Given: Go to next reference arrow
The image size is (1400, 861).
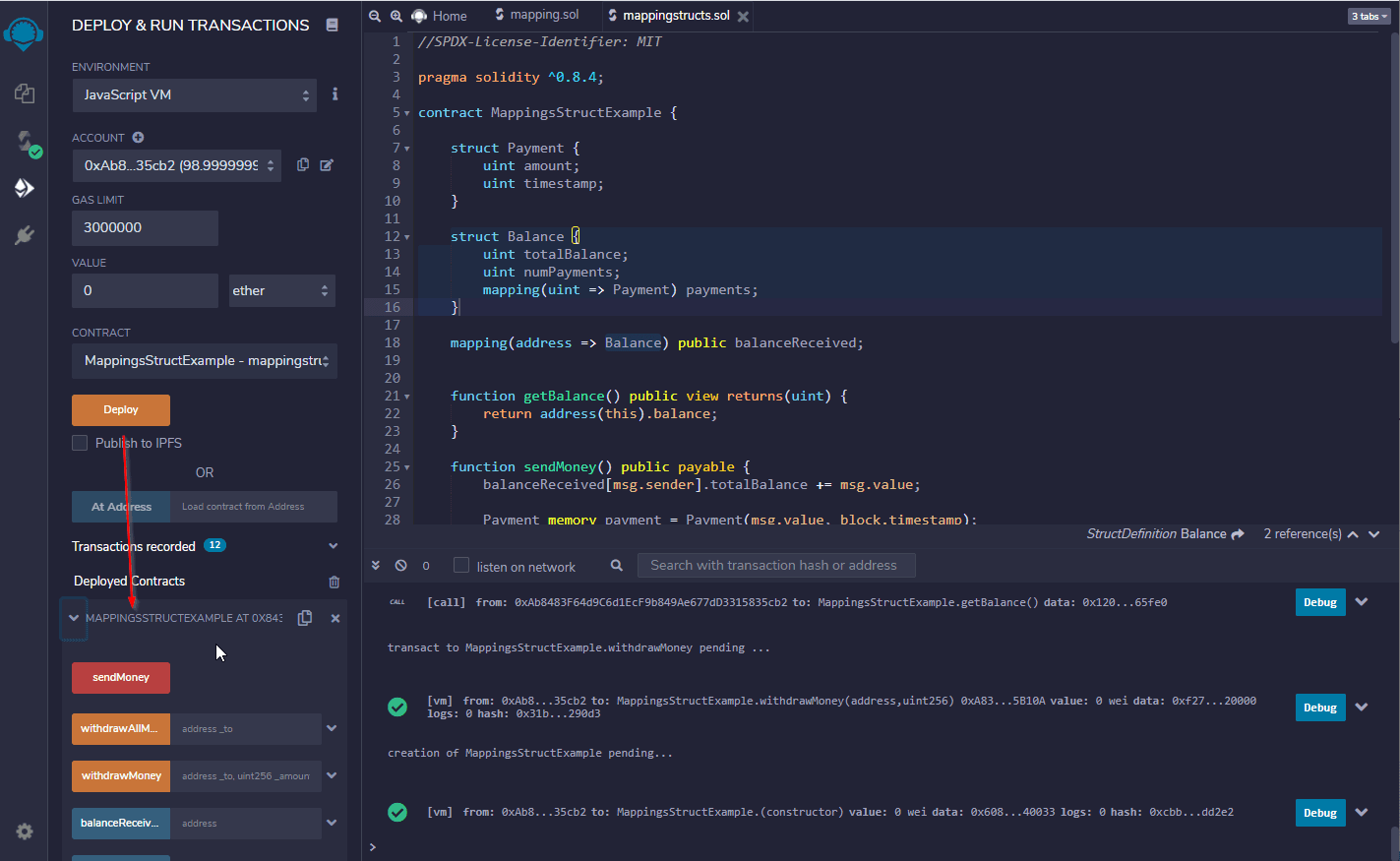Looking at the screenshot, I should (x=1374, y=534).
